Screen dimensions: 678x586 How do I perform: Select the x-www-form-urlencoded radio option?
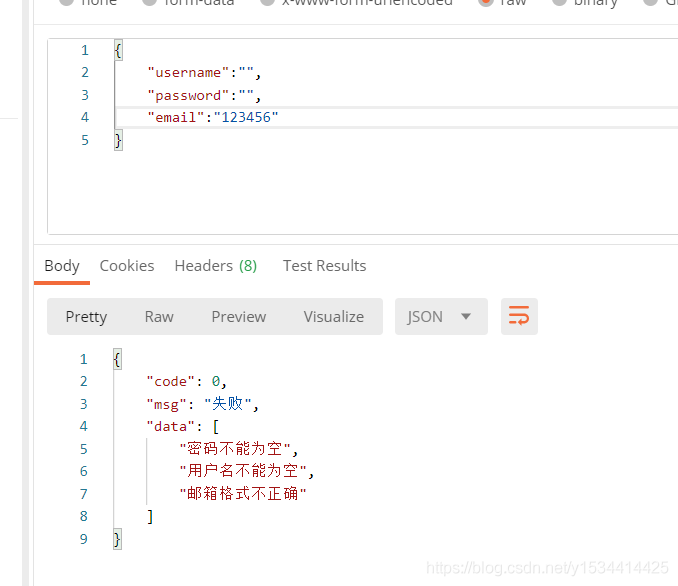[267, 3]
